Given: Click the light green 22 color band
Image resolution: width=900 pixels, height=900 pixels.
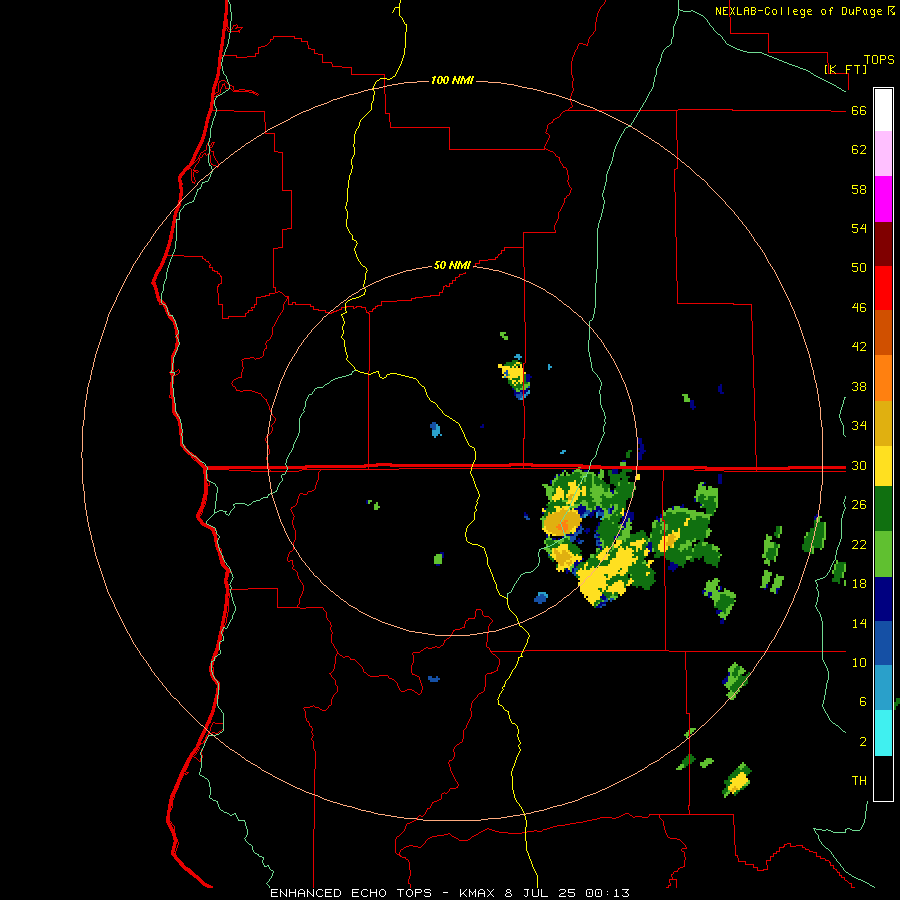Looking at the screenshot, I should pos(883,554).
